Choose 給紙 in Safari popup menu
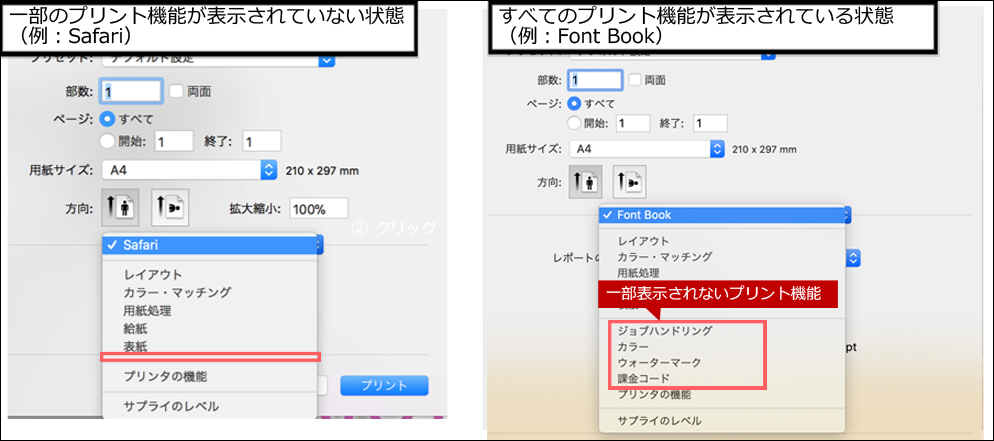The image size is (994, 441). 135,329
